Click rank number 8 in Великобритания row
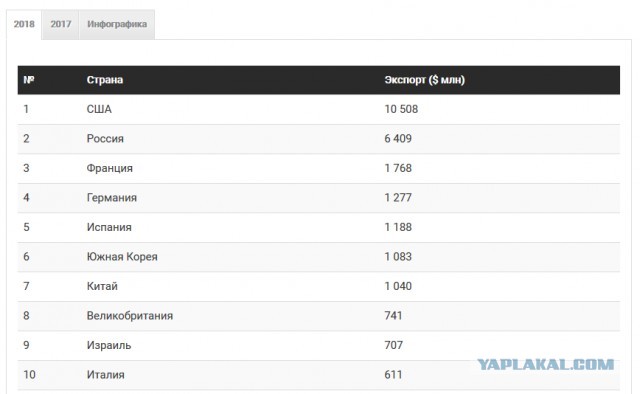Image resolution: width=640 pixels, height=394 pixels. 26,316
